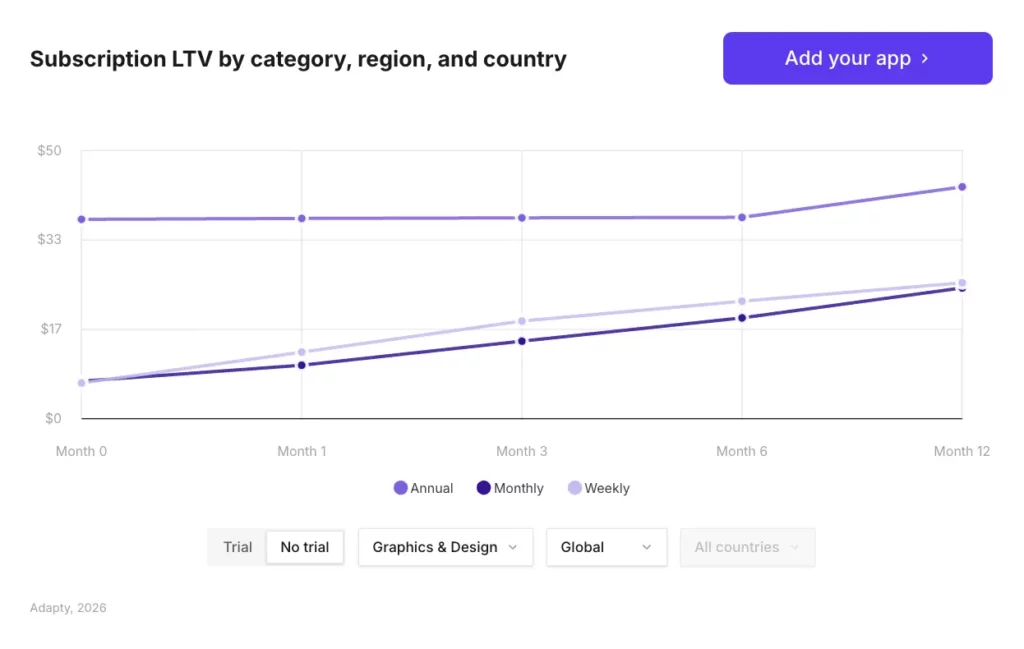Toggle the Annual series in the legend
The height and width of the screenshot is (649, 1024).
(x=423, y=488)
